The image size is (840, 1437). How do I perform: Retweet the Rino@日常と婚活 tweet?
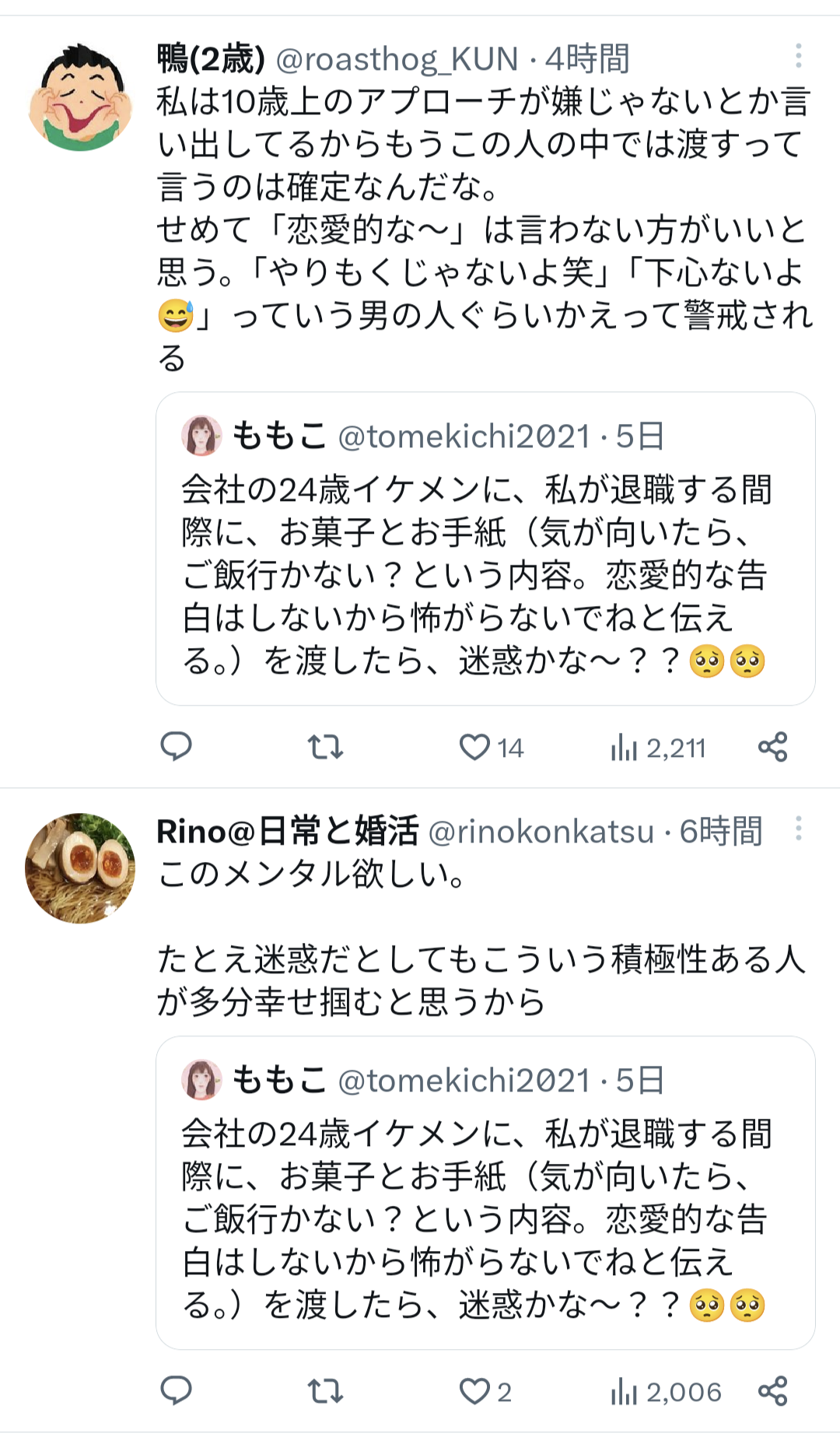325,1391
